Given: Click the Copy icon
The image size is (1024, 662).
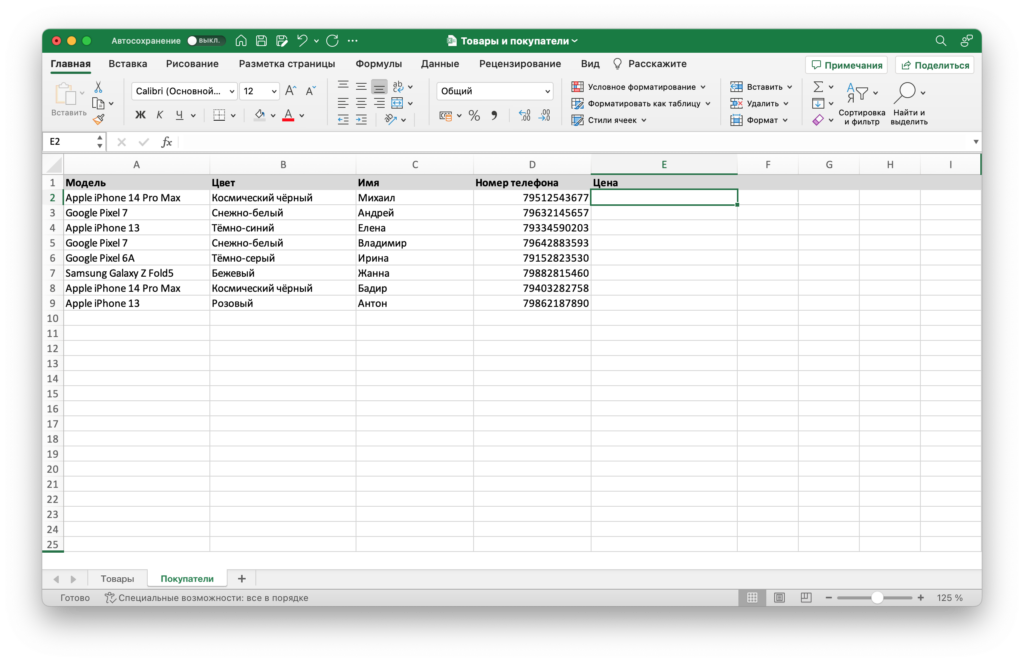Looking at the screenshot, I should click(x=99, y=103).
